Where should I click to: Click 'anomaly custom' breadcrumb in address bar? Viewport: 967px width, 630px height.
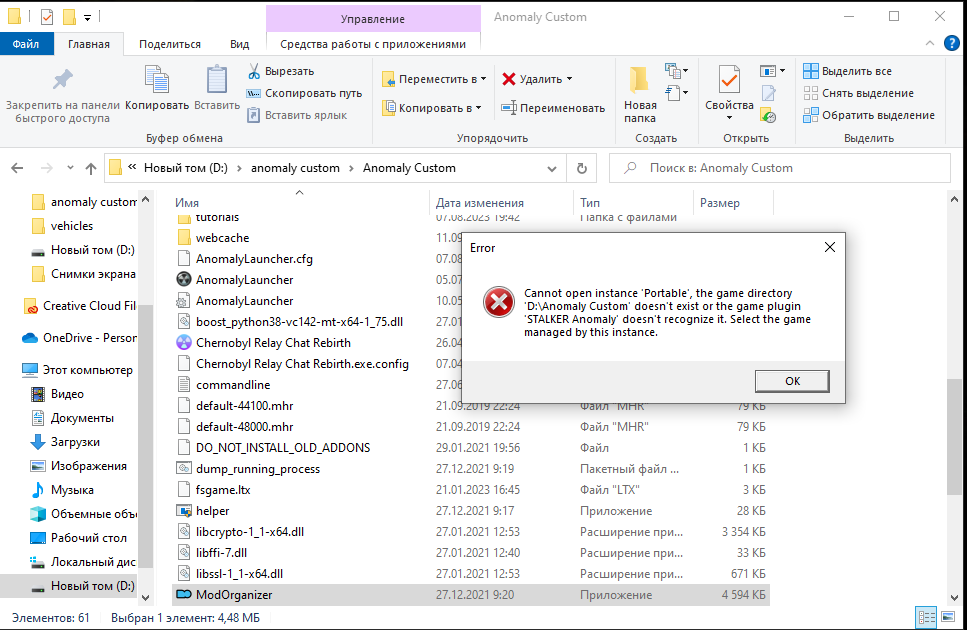(x=295, y=168)
